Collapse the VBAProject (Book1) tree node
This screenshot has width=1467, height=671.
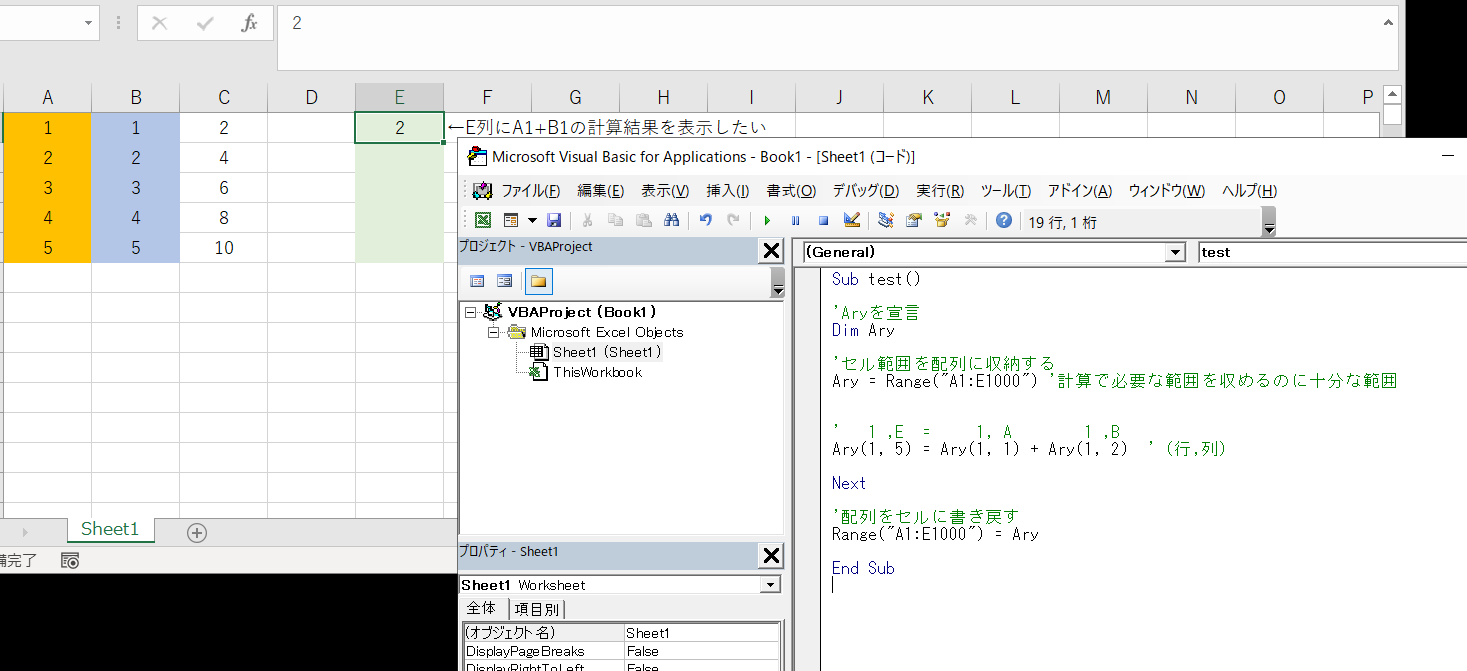[471, 312]
